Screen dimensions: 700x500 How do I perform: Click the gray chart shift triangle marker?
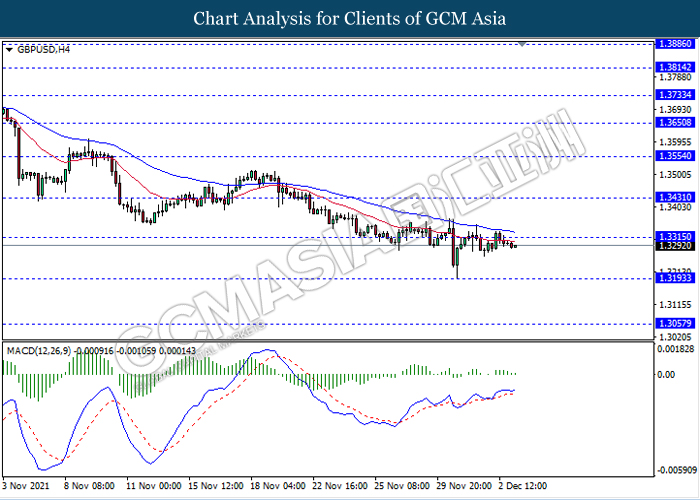point(521,44)
